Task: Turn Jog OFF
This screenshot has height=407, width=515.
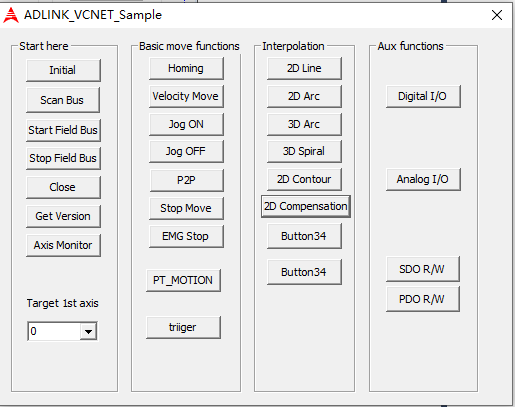Action: (x=186, y=151)
